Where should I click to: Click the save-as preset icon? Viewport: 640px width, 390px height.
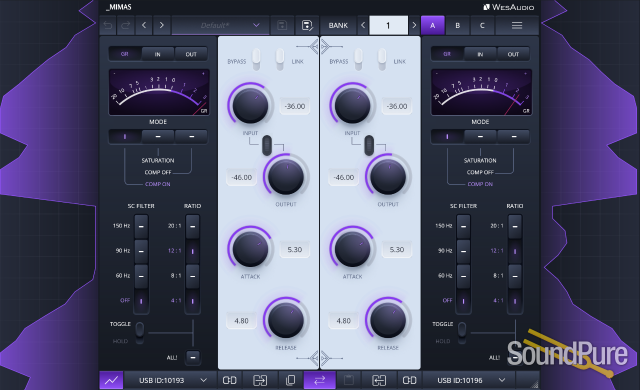click(307, 25)
